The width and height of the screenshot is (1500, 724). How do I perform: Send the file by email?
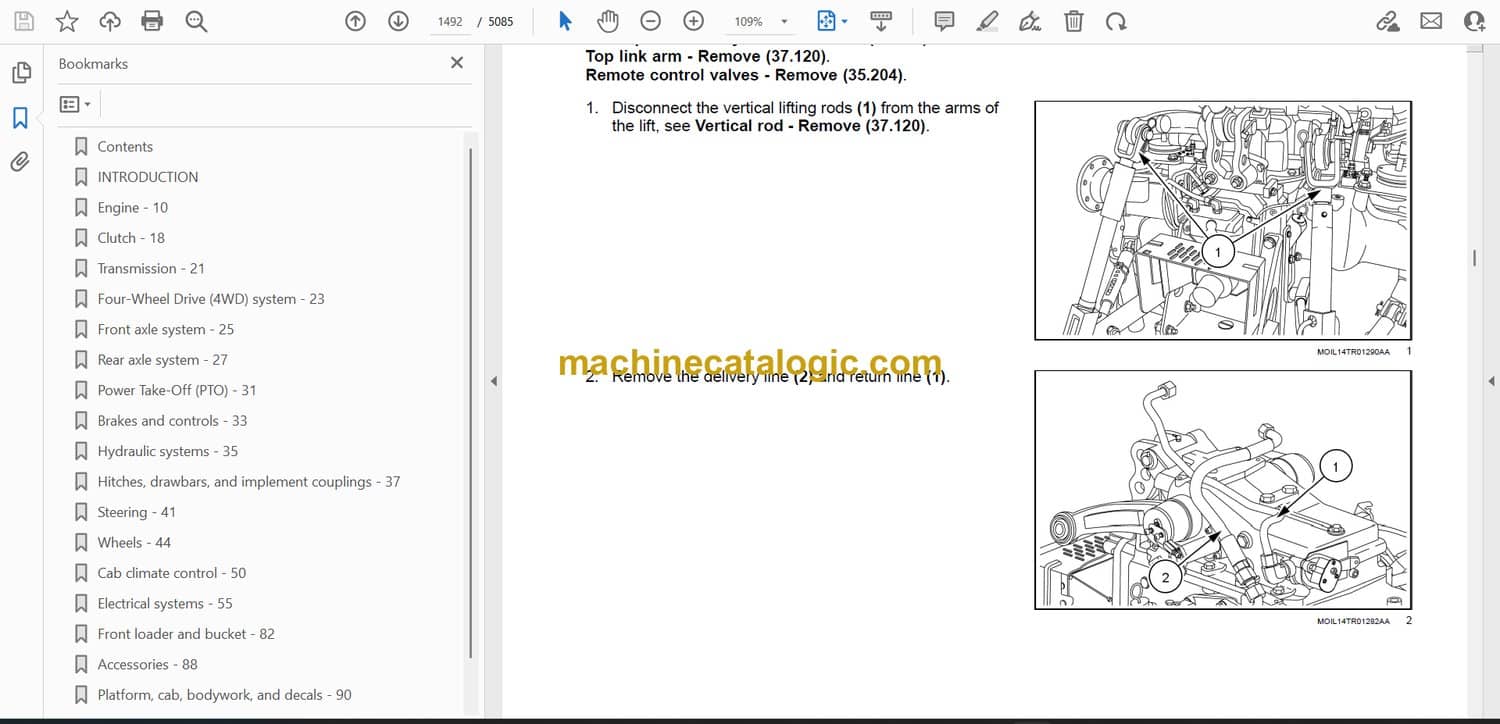(1431, 21)
